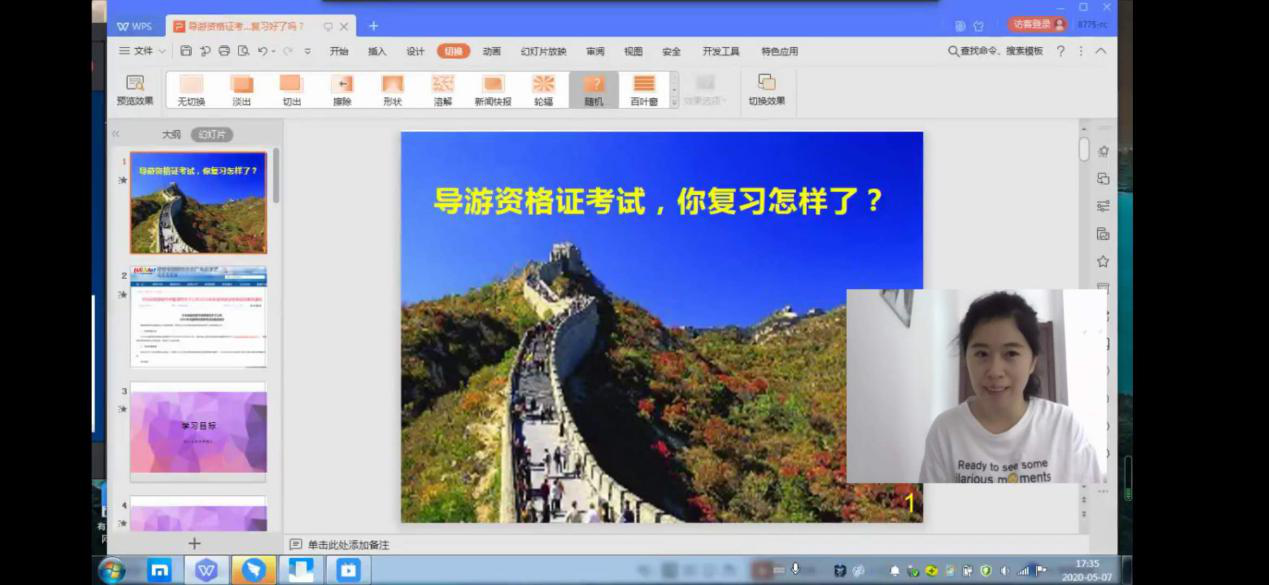Image resolution: width=1269 pixels, height=585 pixels.
Task: Select the Fade (淡出) transition
Action: [241, 88]
